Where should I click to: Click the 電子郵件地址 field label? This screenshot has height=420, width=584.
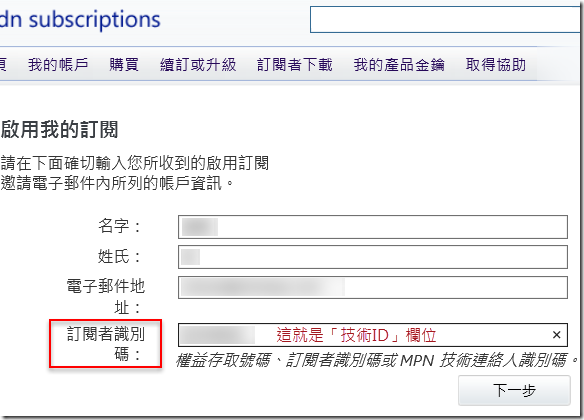pos(105,297)
